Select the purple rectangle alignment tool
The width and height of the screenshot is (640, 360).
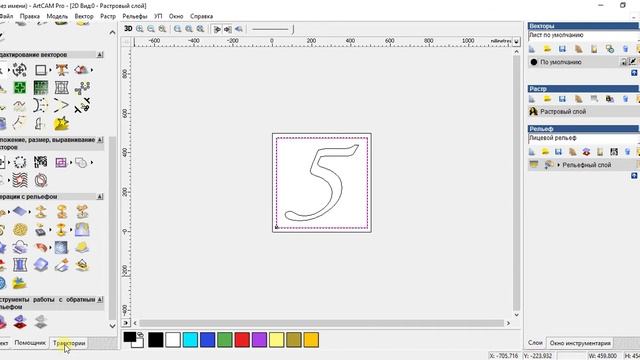tap(61, 162)
